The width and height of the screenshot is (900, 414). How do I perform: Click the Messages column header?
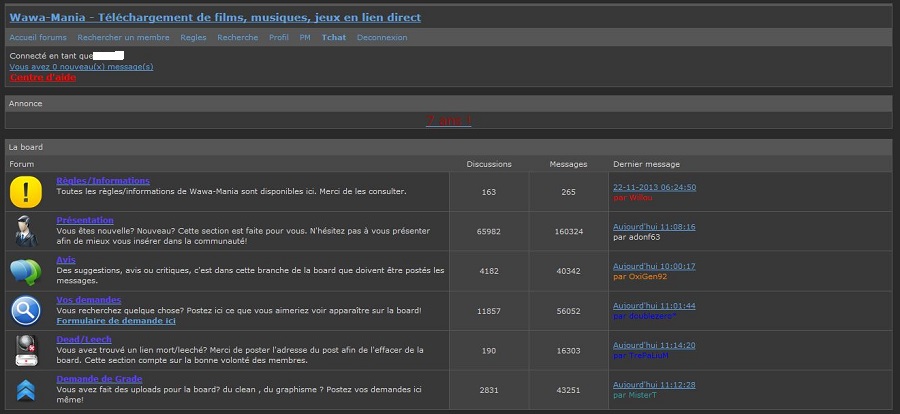(x=568, y=164)
